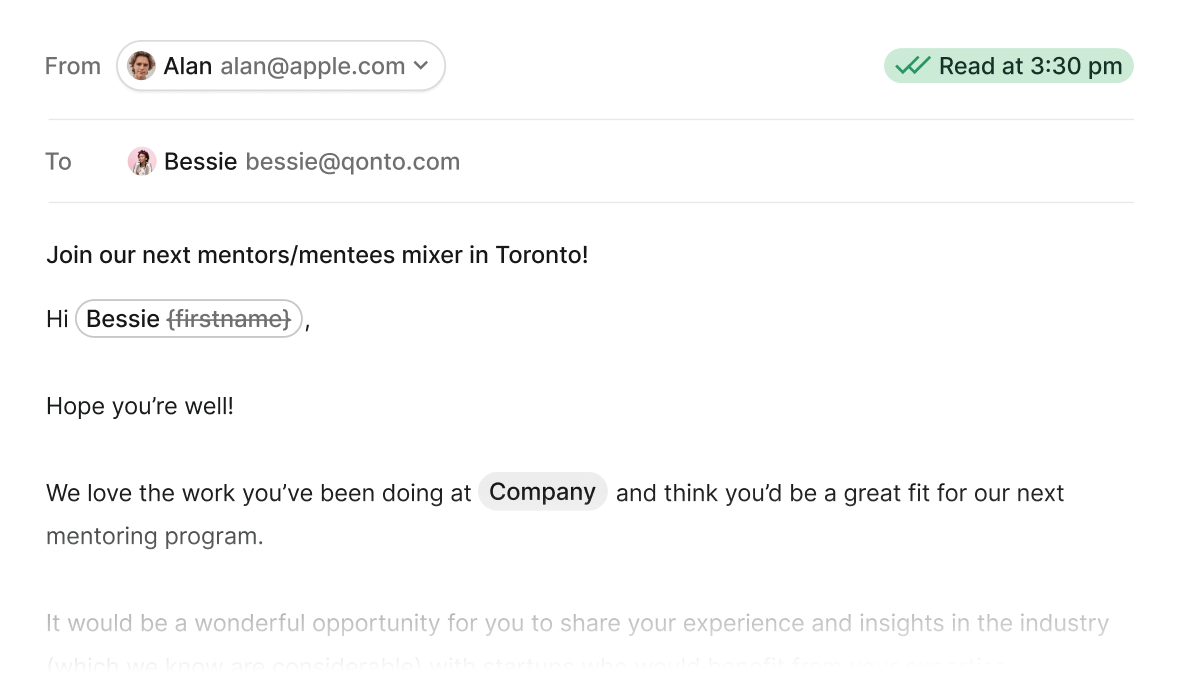Screen dimensions: 1200x675
Task: Click the struck-through {firstname} placeholder
Action: pos(229,319)
